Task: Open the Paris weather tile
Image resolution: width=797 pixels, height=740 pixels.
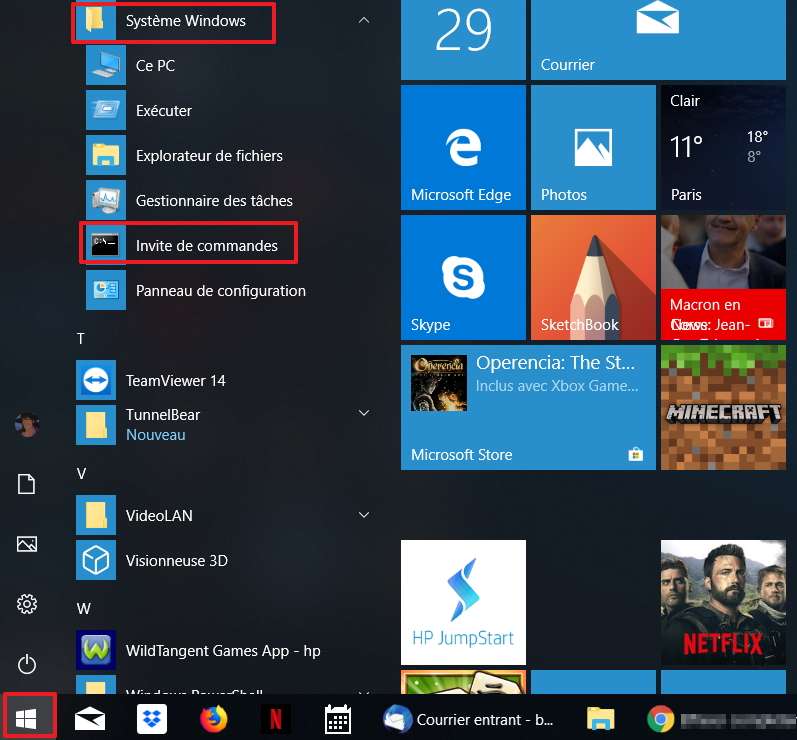Action: click(x=723, y=146)
